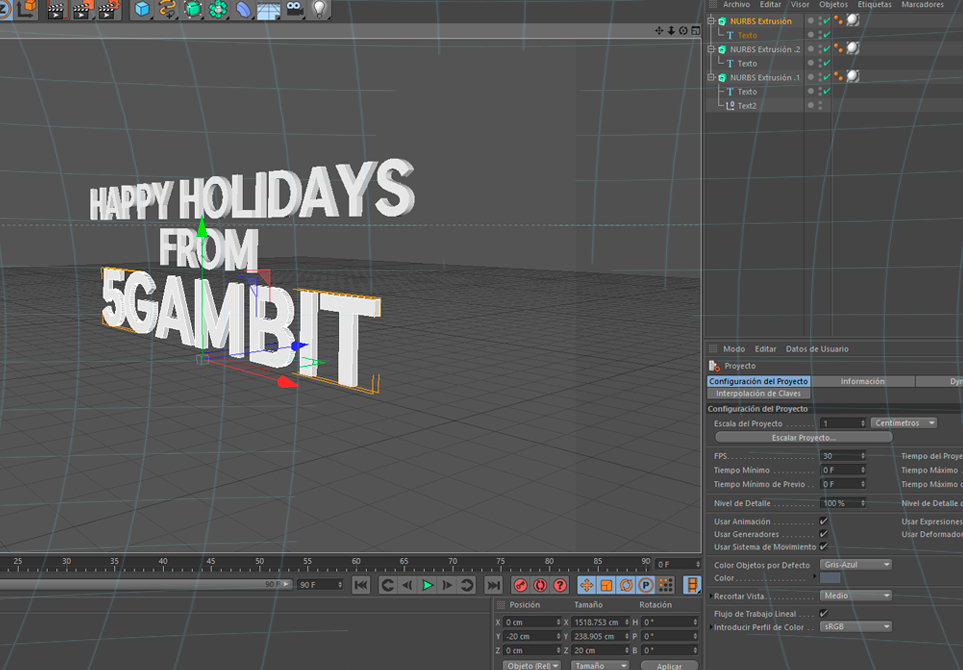Select the orange rotation key toggle icon
The image size is (963, 670).
(x=626, y=585)
